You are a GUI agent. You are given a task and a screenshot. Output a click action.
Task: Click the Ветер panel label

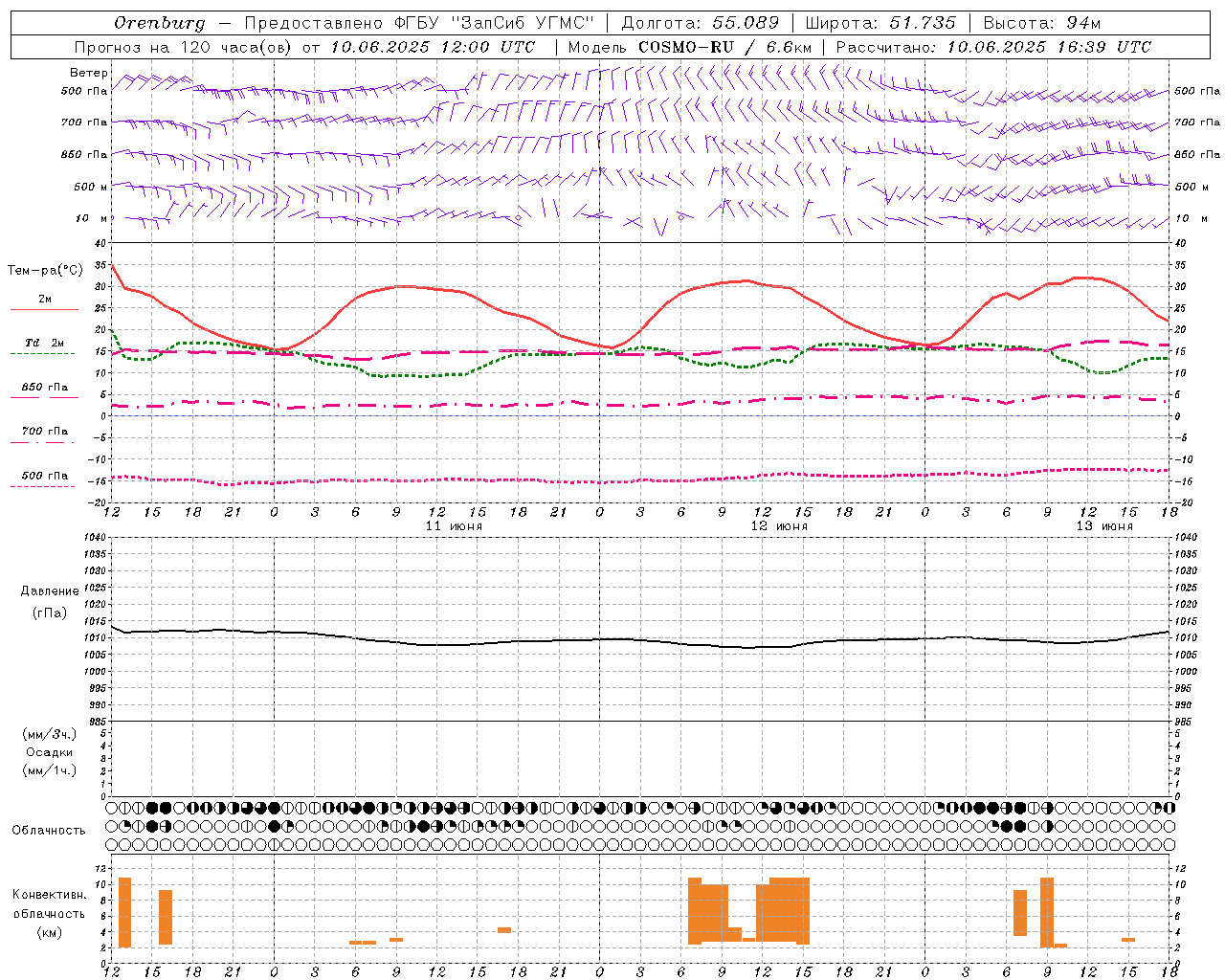click(x=88, y=73)
